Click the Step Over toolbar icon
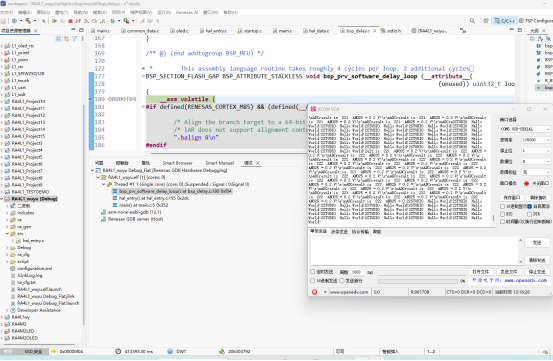Image resolution: width=553 pixels, height=361 pixels. [x=94, y=21]
